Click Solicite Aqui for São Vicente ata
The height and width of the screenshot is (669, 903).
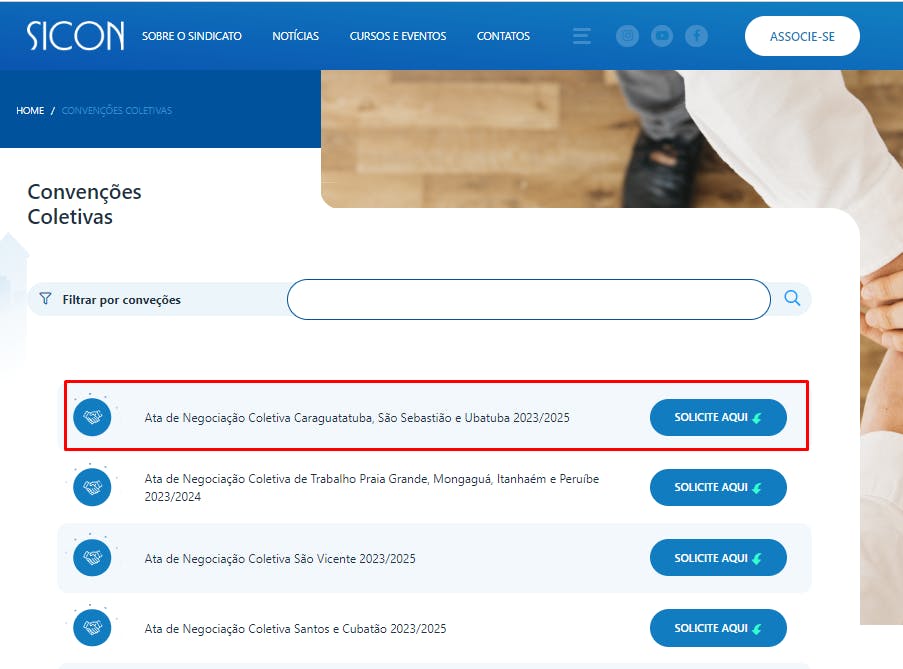tap(718, 558)
